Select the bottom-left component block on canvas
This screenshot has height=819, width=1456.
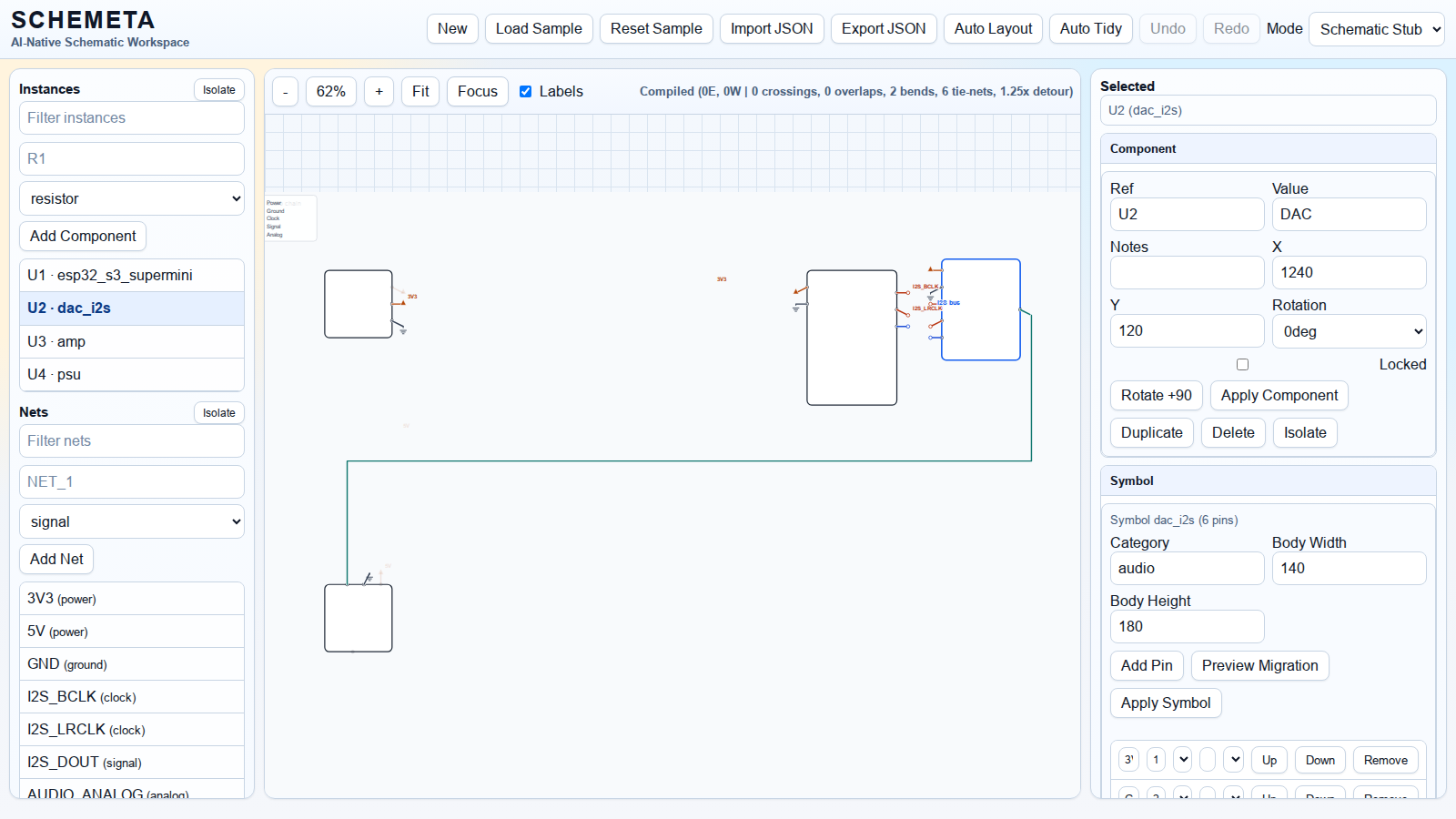358,618
